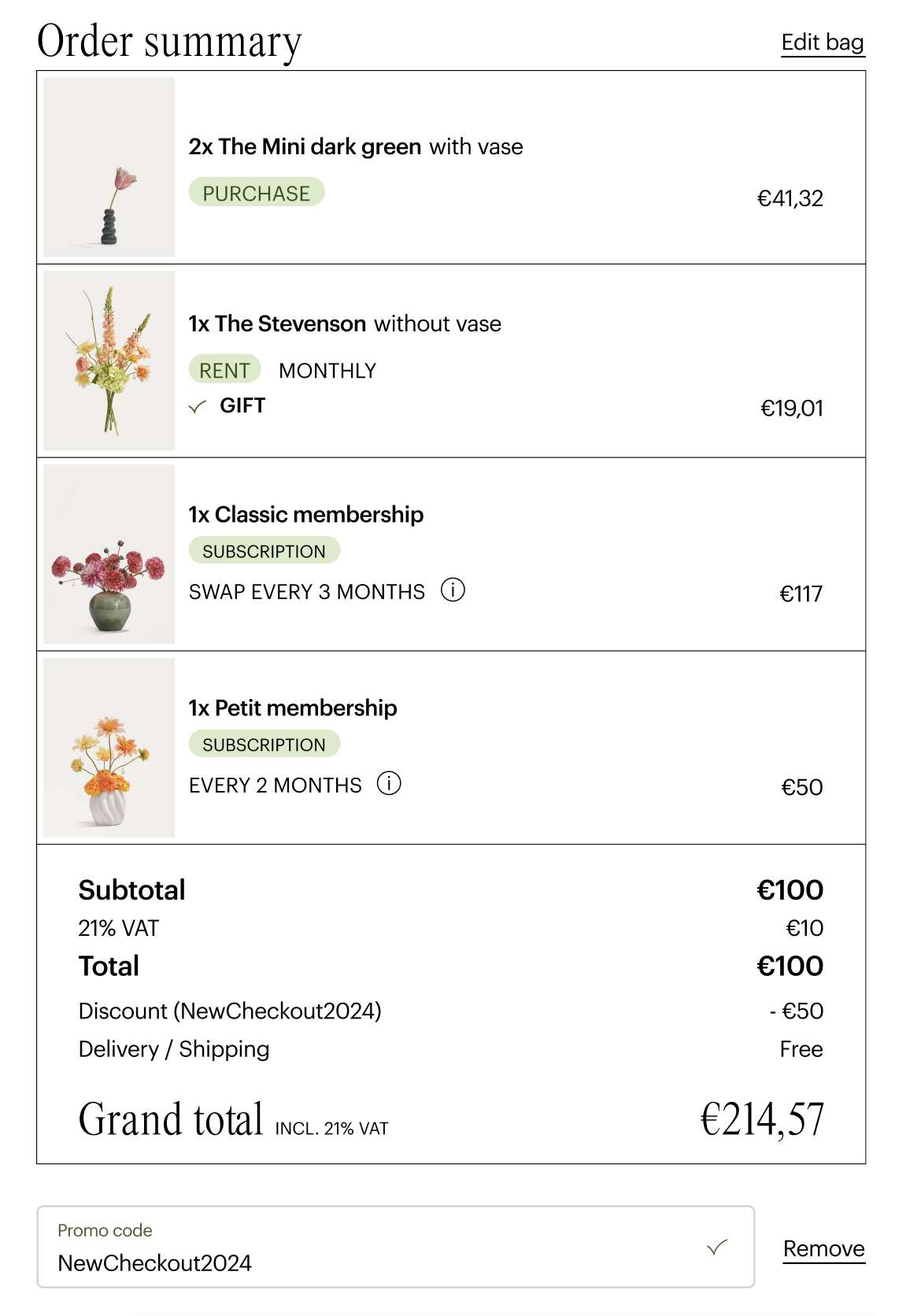Image resolution: width=921 pixels, height=1316 pixels.
Task: Remove the applied promo code
Action: 823,1249
